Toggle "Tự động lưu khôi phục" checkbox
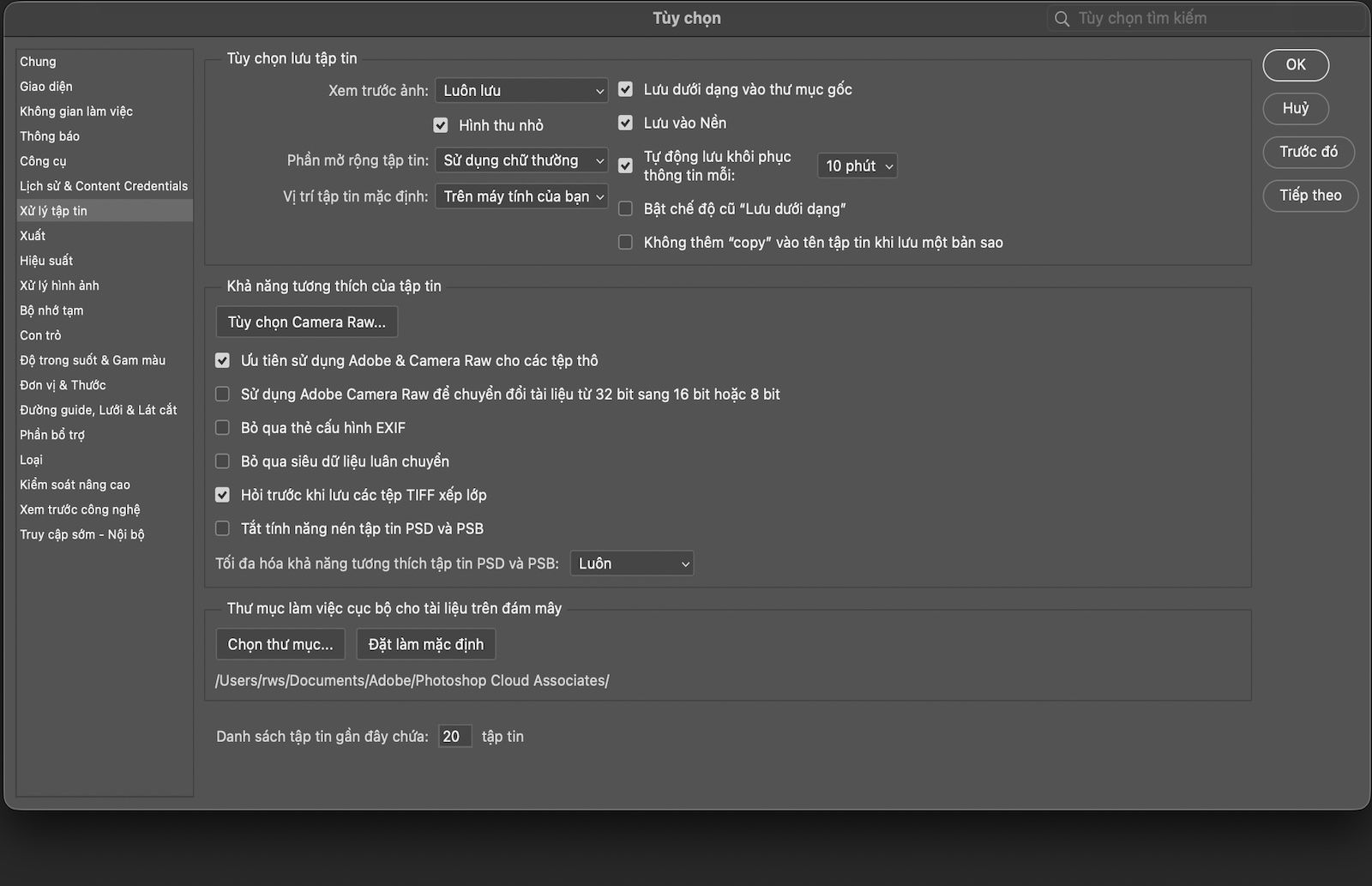 pyautogui.click(x=626, y=166)
